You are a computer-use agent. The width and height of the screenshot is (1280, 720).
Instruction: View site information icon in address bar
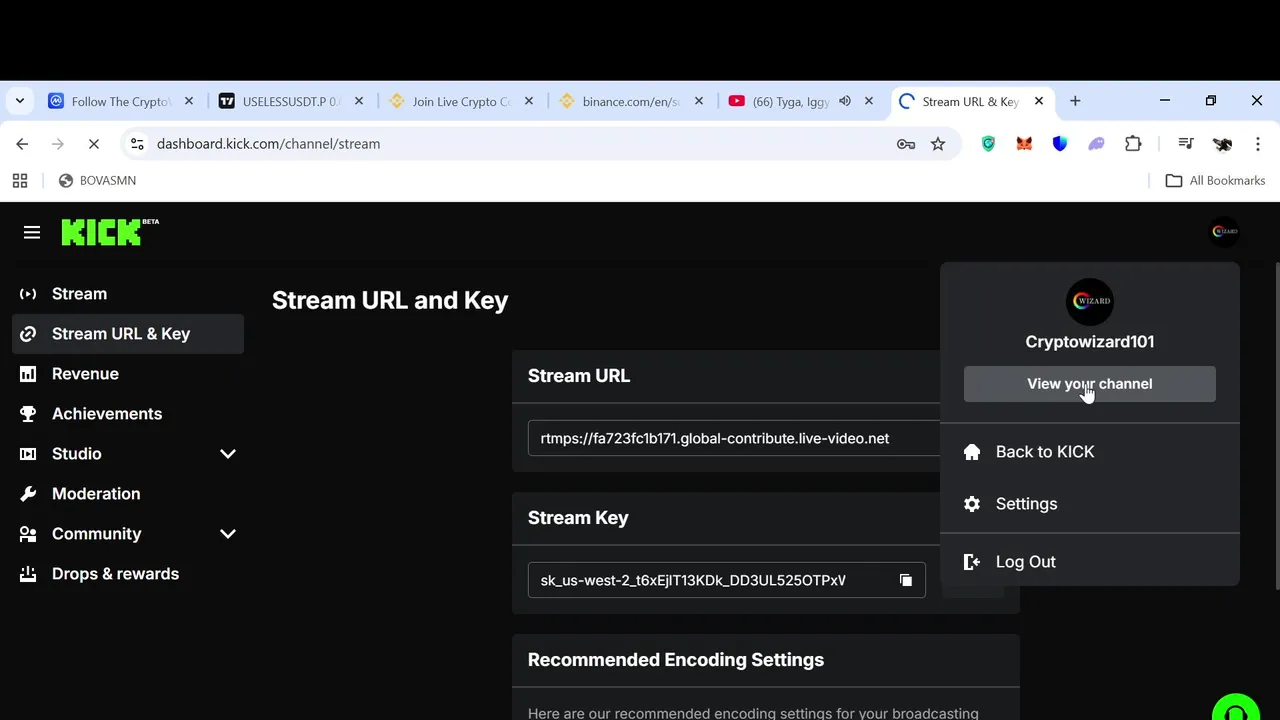[137, 144]
